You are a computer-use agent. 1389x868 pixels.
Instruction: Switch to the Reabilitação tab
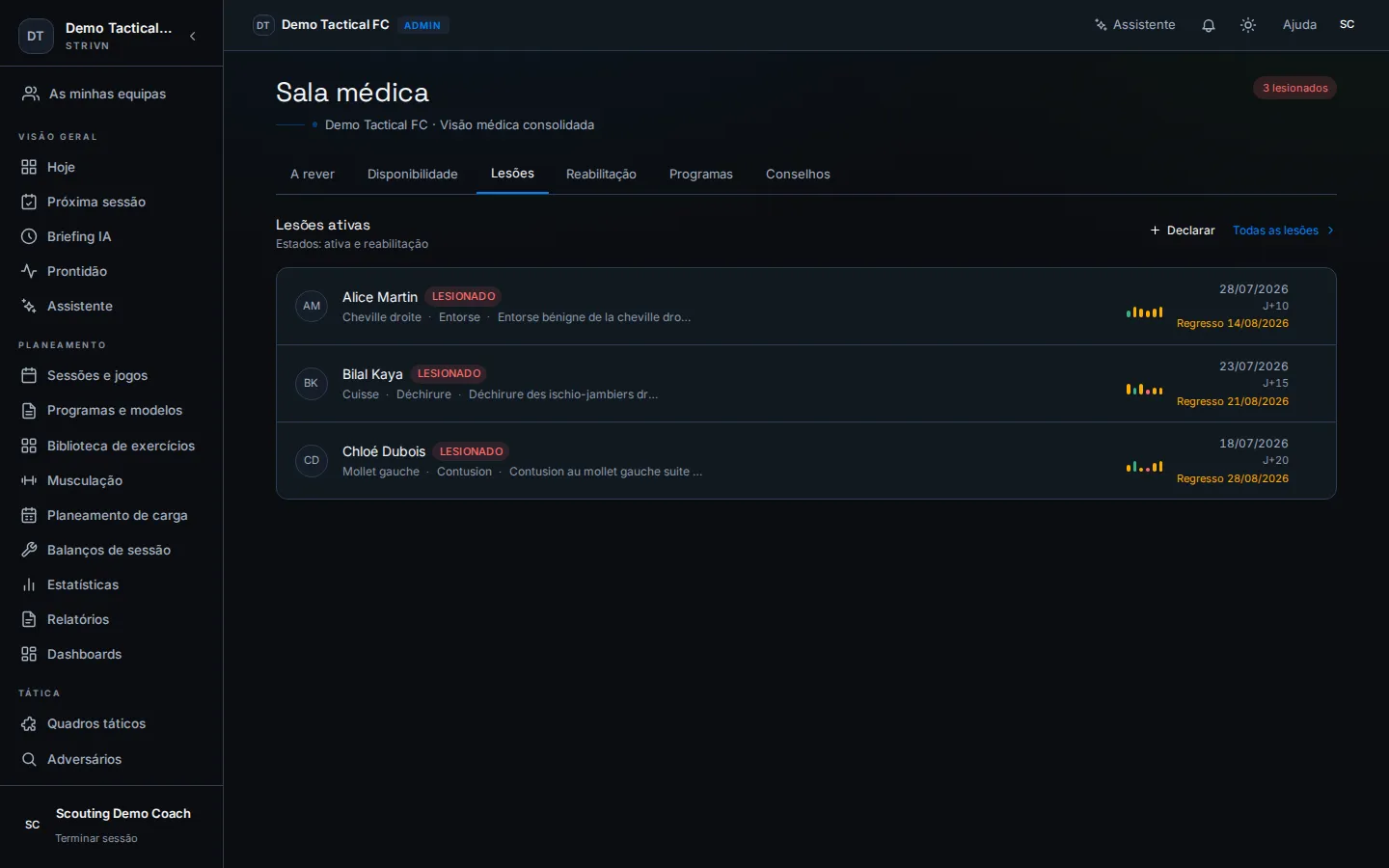tap(601, 175)
